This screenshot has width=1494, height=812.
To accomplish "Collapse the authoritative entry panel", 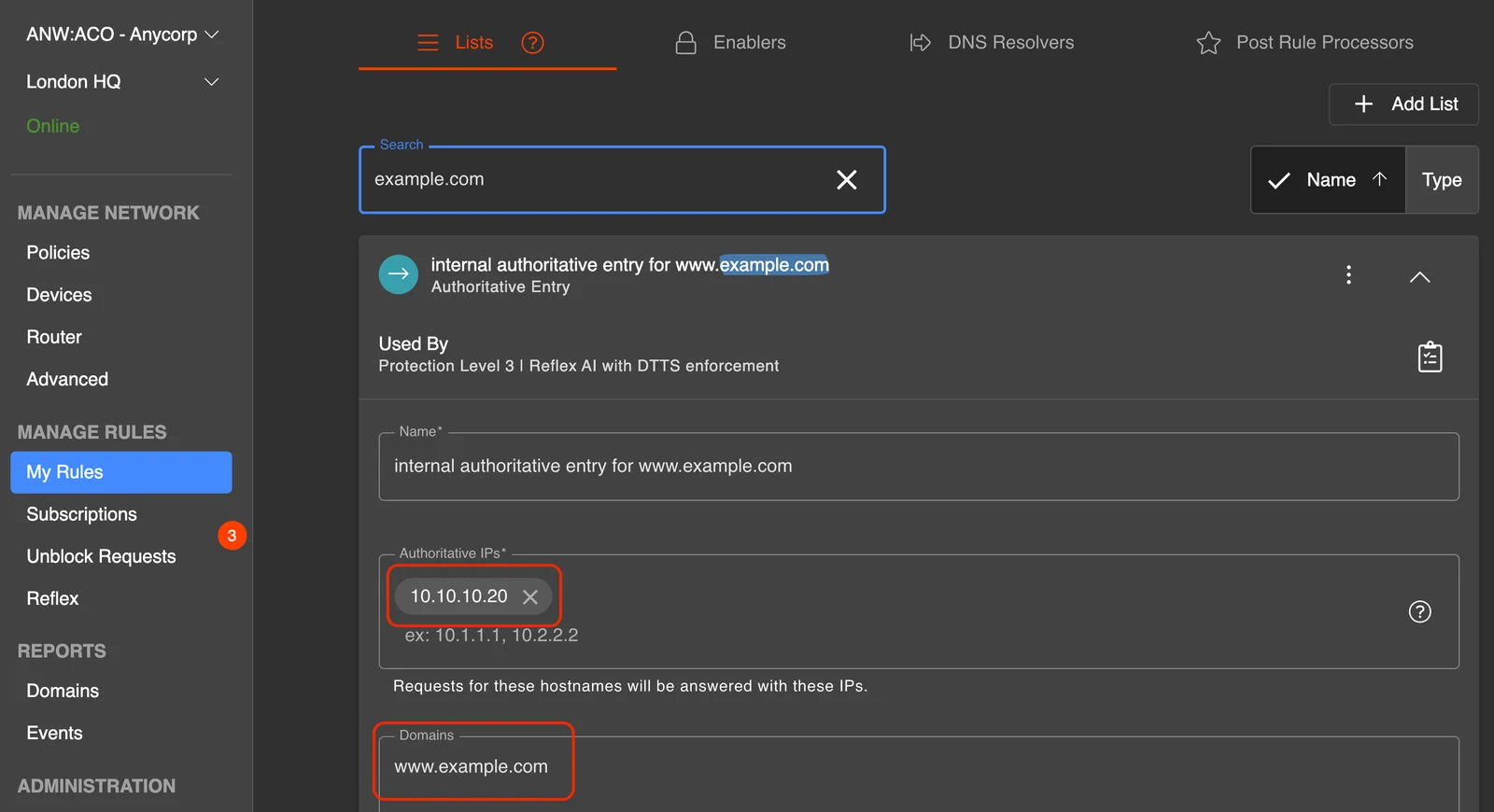I will pos(1419,276).
